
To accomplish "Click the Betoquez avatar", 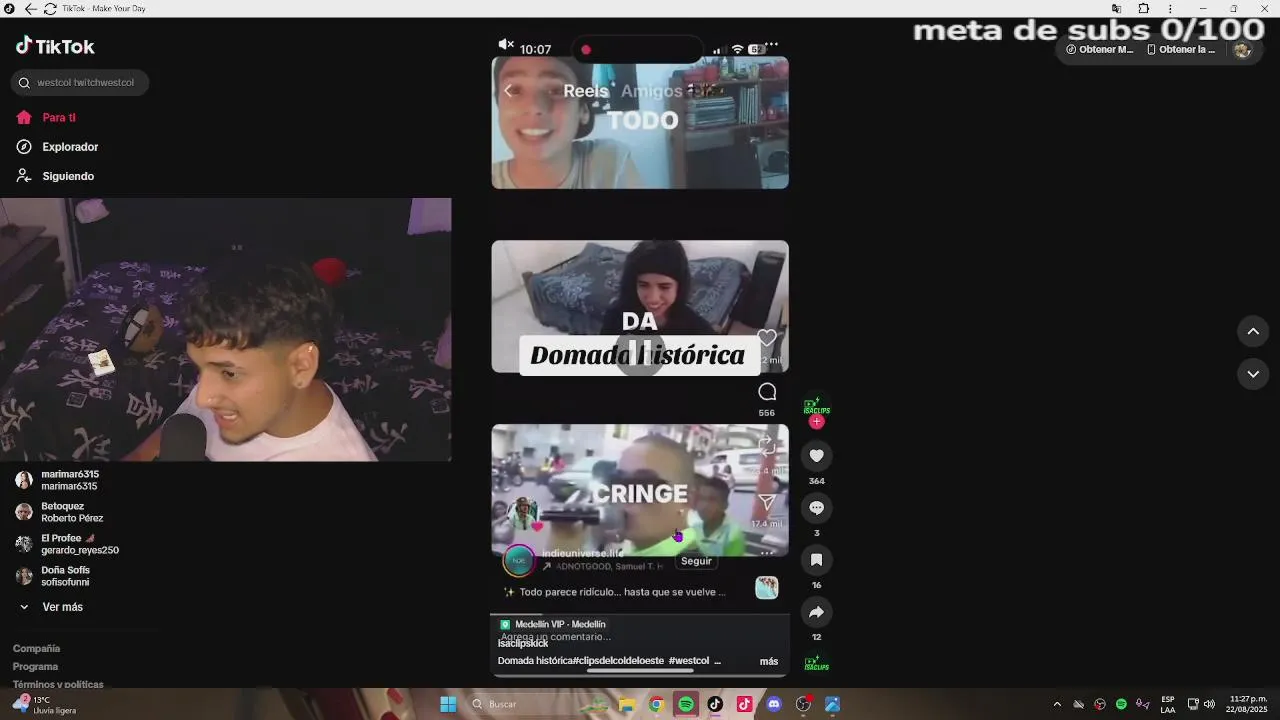I will pos(24,512).
